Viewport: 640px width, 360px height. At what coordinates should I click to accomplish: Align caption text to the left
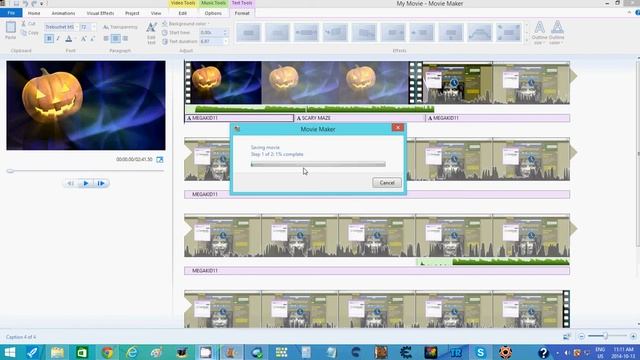pos(106,38)
